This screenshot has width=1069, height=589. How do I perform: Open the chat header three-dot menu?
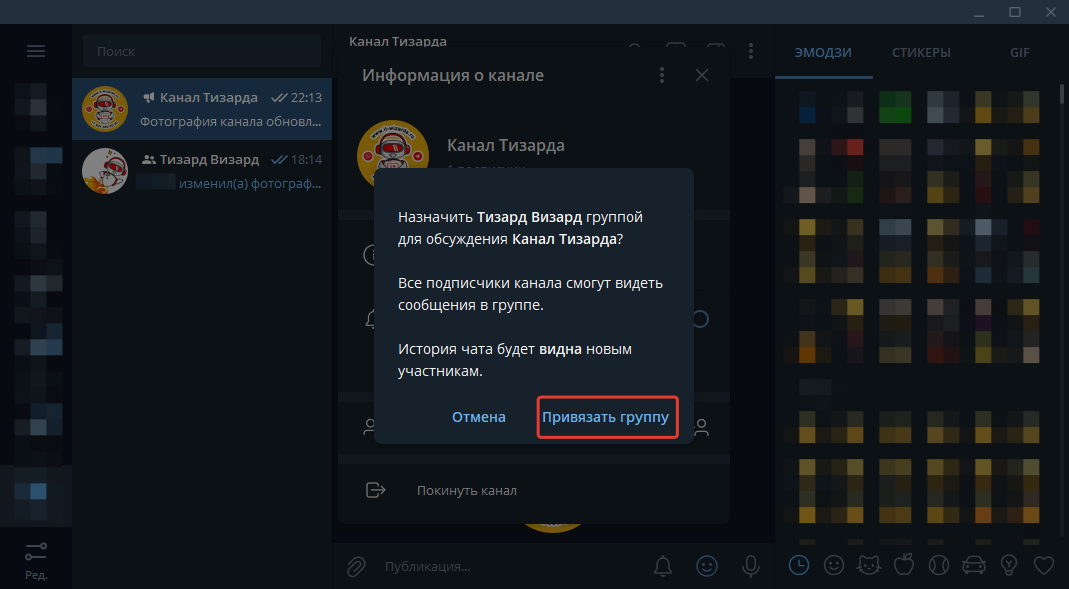click(751, 50)
